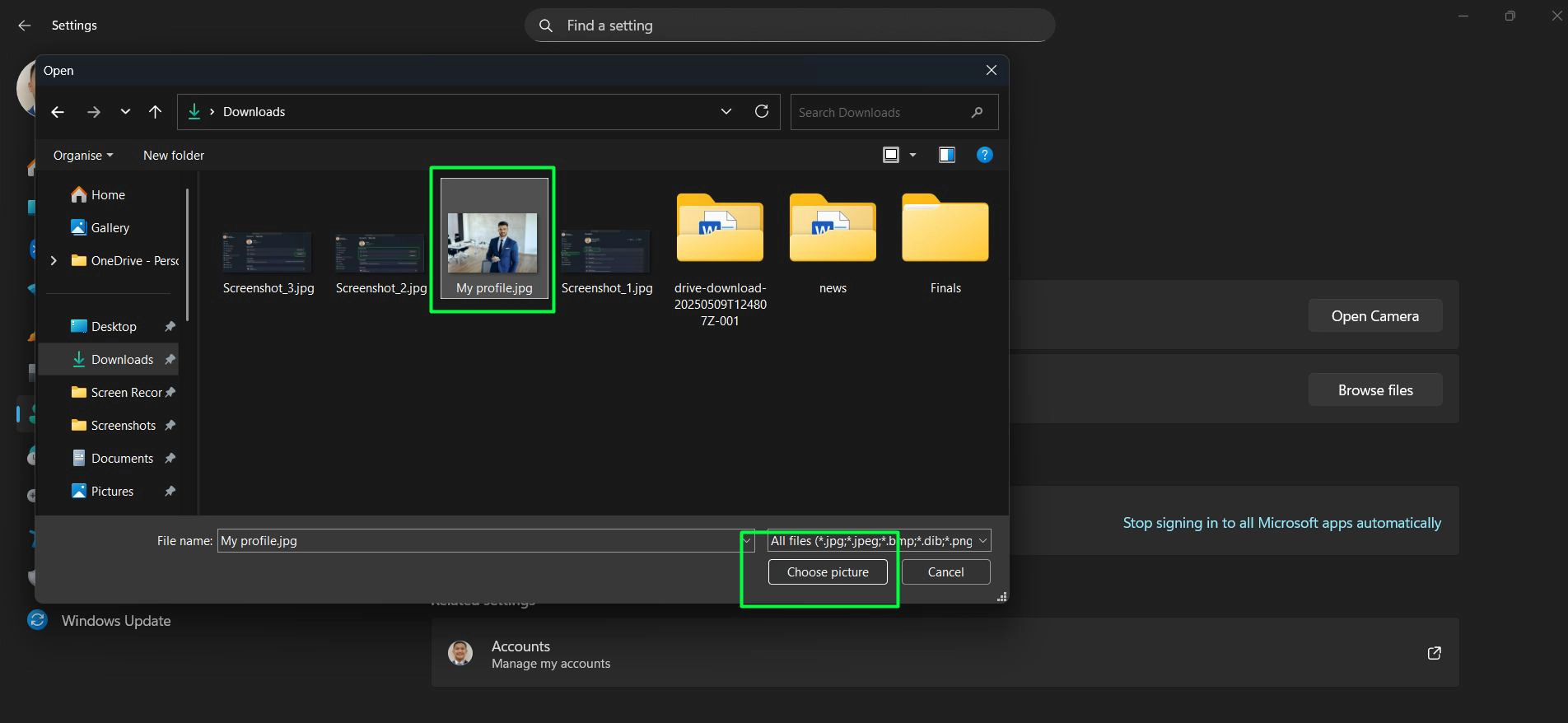Open Documents in the sidebar

[109, 458]
